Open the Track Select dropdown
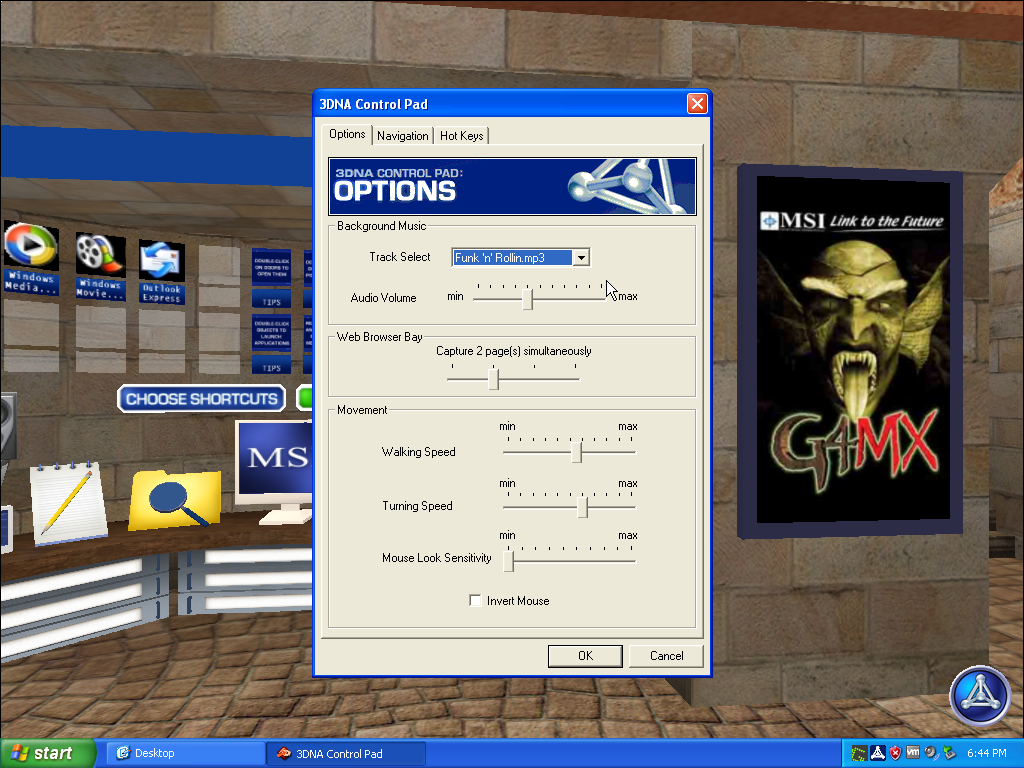This screenshot has width=1024, height=768. point(581,257)
